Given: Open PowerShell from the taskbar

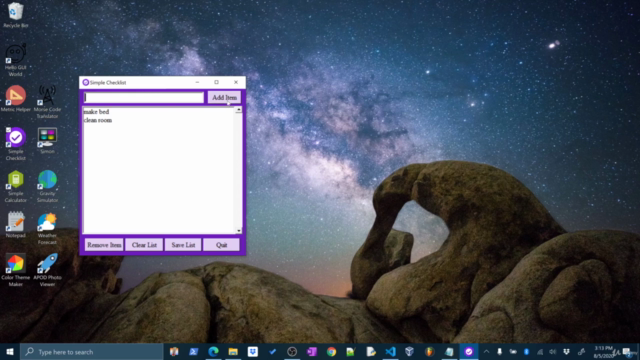Looking at the screenshot, I should [193, 352].
